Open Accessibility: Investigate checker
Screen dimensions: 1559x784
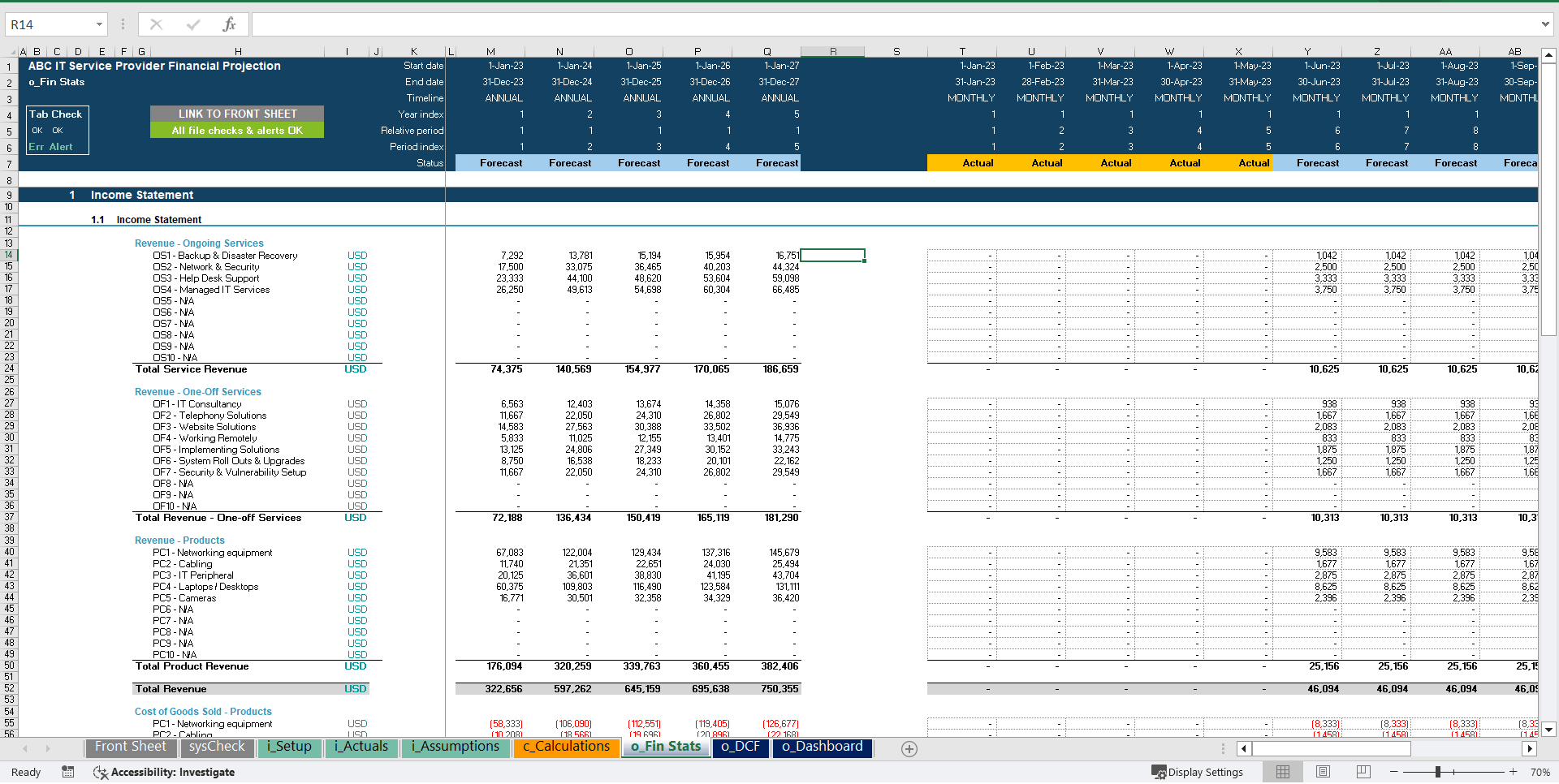(x=164, y=772)
